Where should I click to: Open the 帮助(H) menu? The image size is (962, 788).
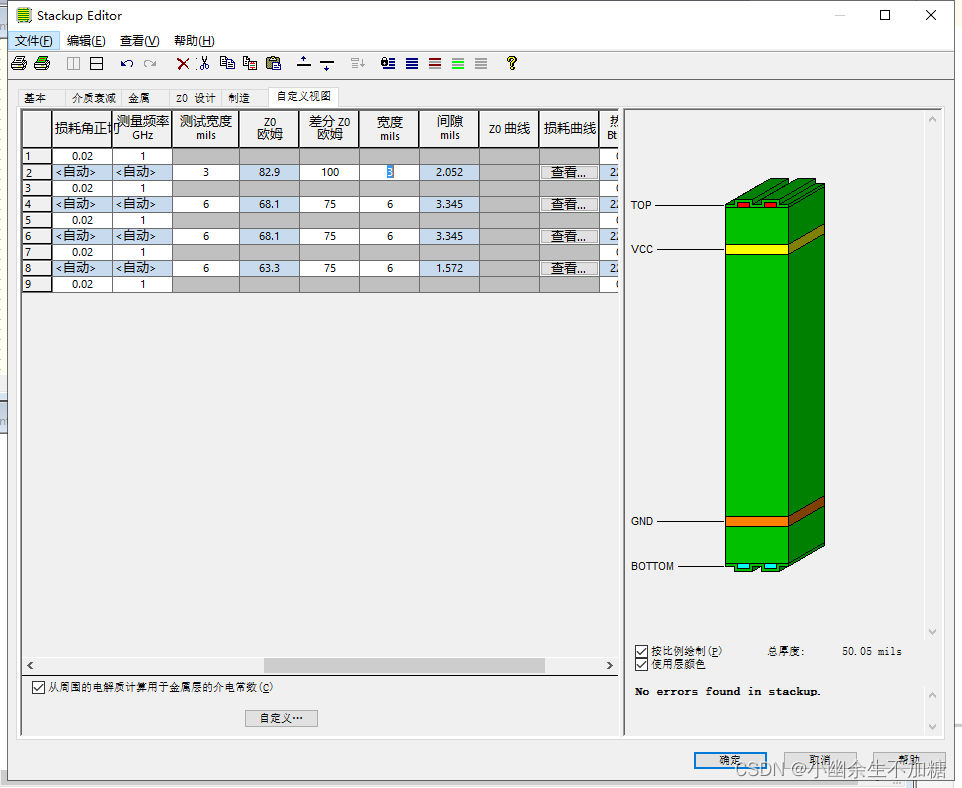[x=194, y=41]
